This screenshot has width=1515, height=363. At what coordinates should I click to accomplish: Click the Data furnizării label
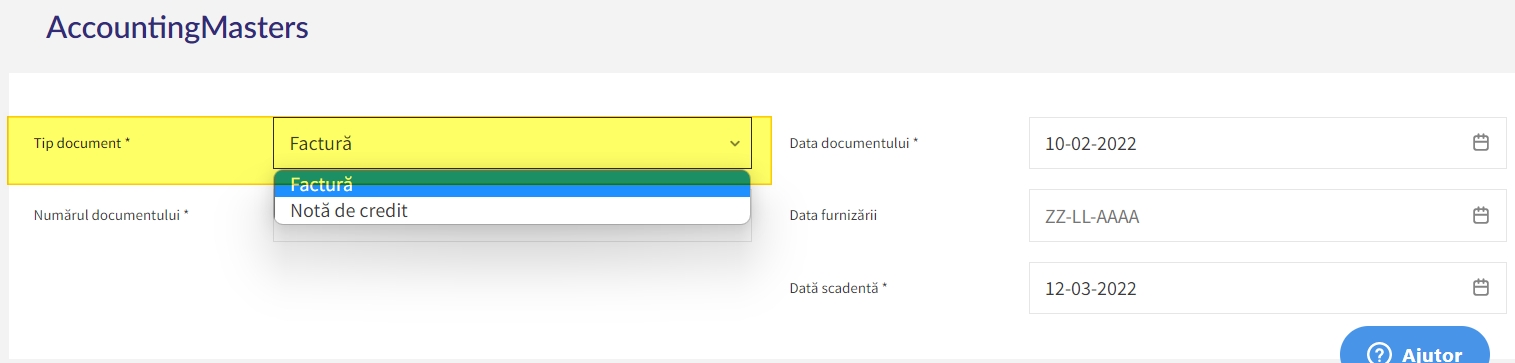pyautogui.click(x=833, y=215)
